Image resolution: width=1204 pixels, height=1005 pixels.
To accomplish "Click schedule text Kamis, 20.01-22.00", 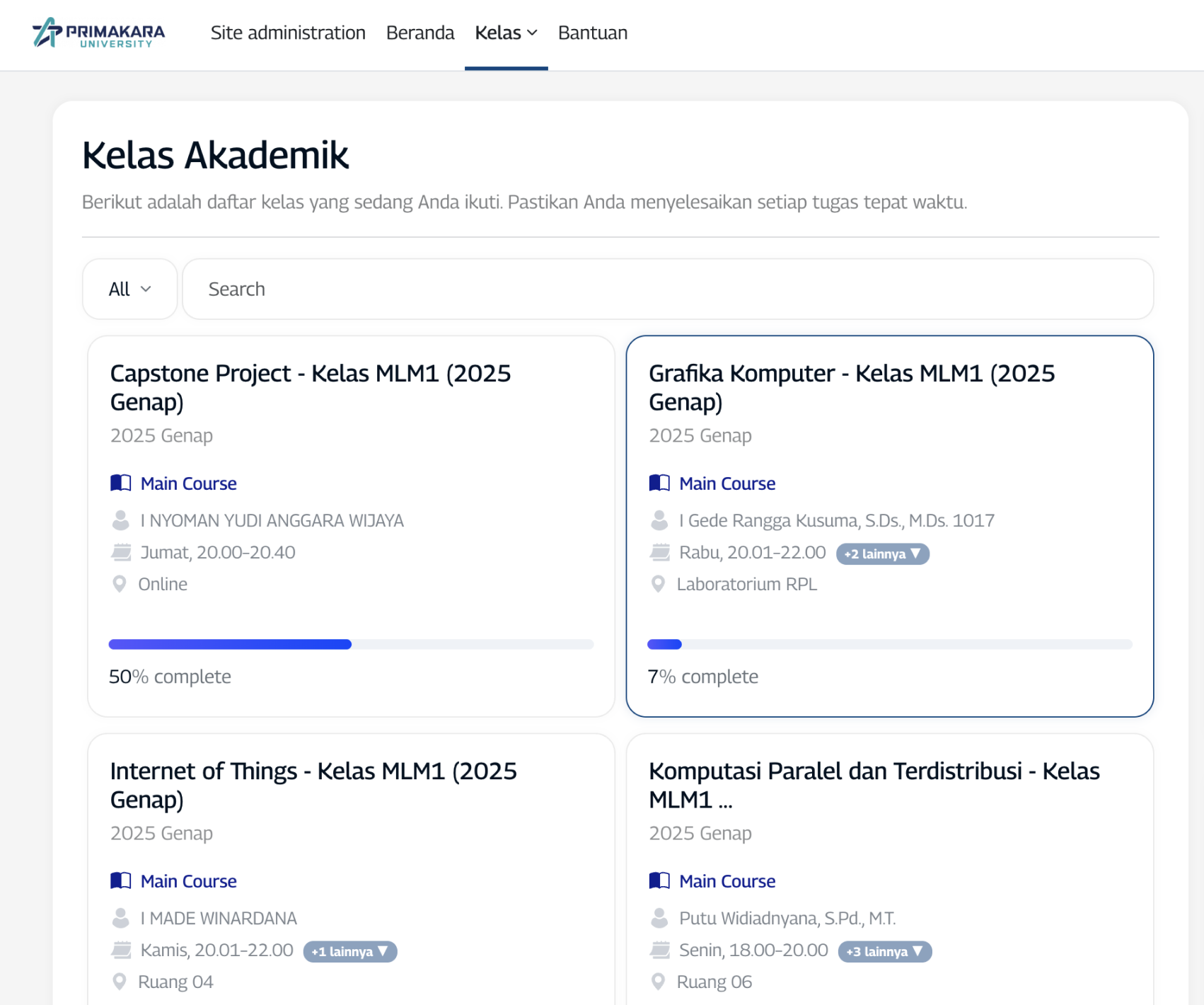I will coord(217,951).
